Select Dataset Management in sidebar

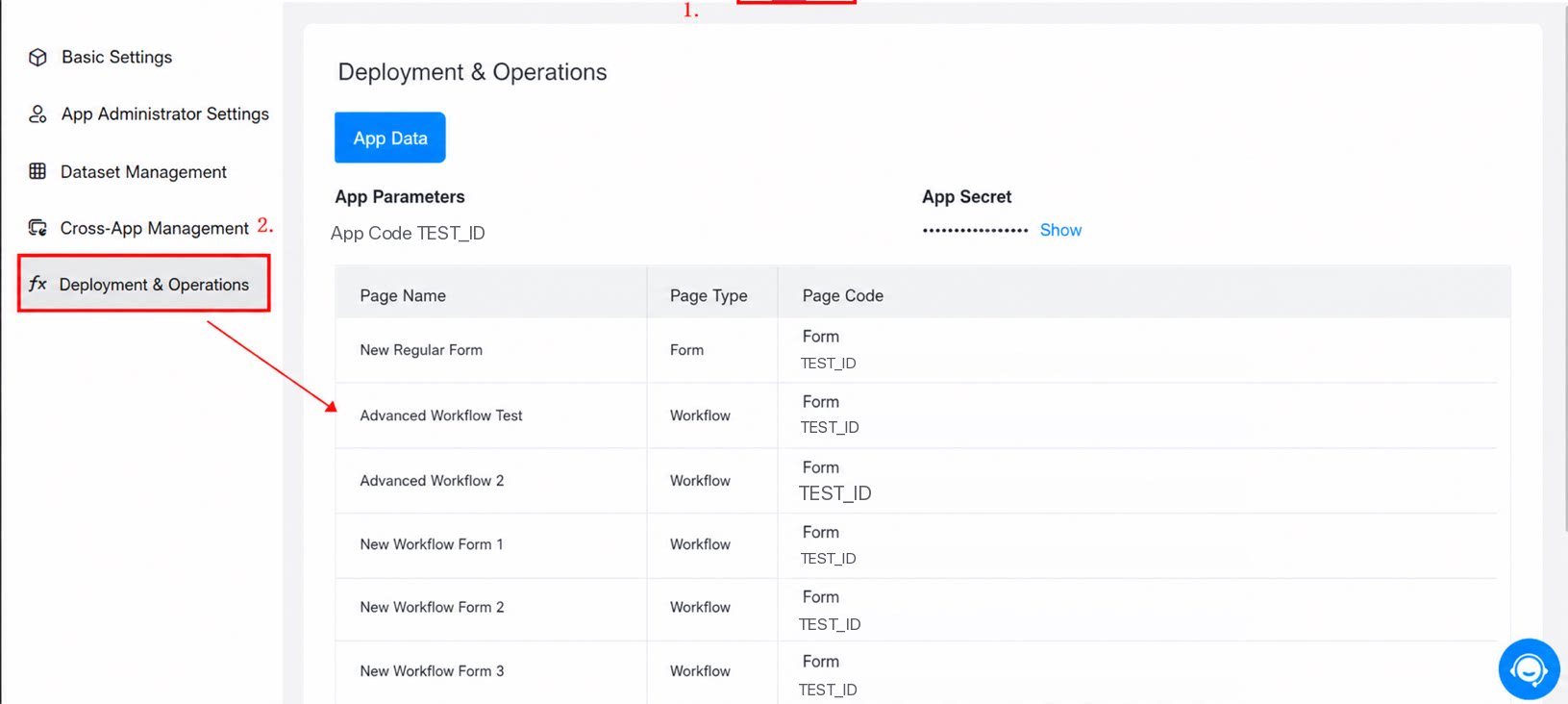pos(143,172)
